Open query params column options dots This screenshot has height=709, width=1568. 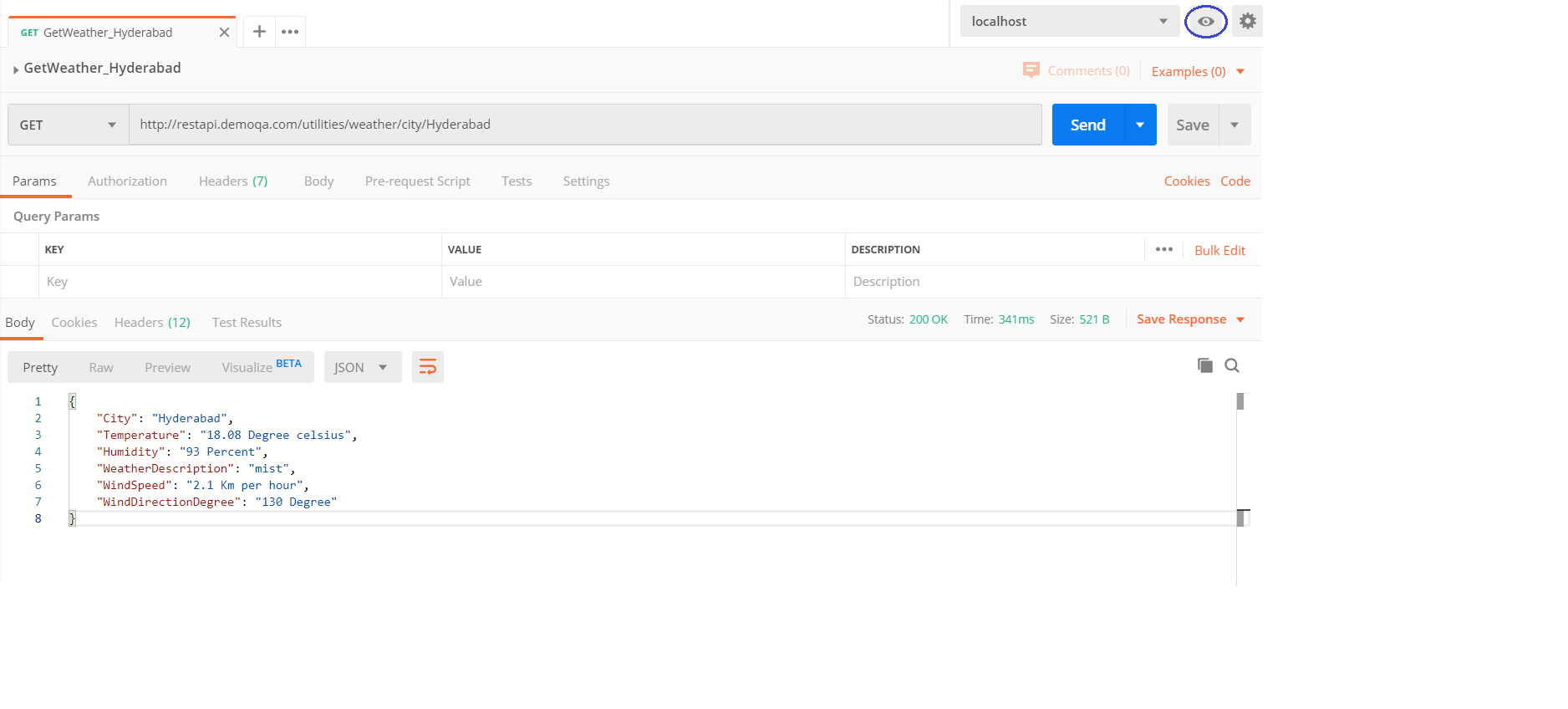(x=1163, y=249)
